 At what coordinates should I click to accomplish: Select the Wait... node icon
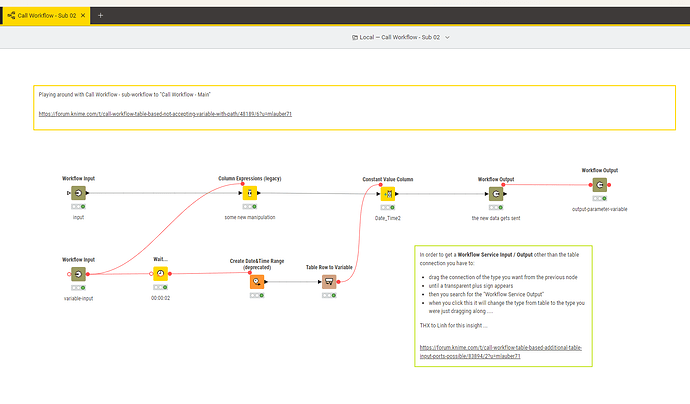[x=161, y=274]
